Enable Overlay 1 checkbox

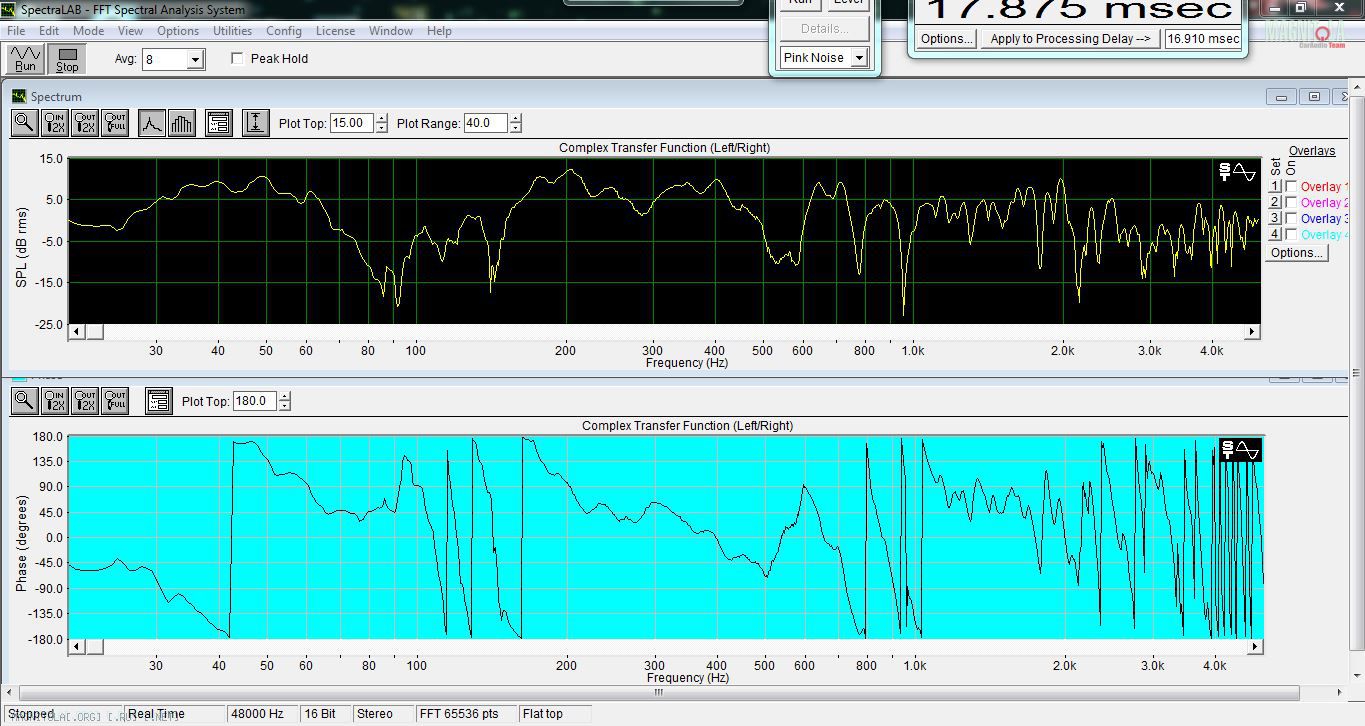[x=1291, y=187]
